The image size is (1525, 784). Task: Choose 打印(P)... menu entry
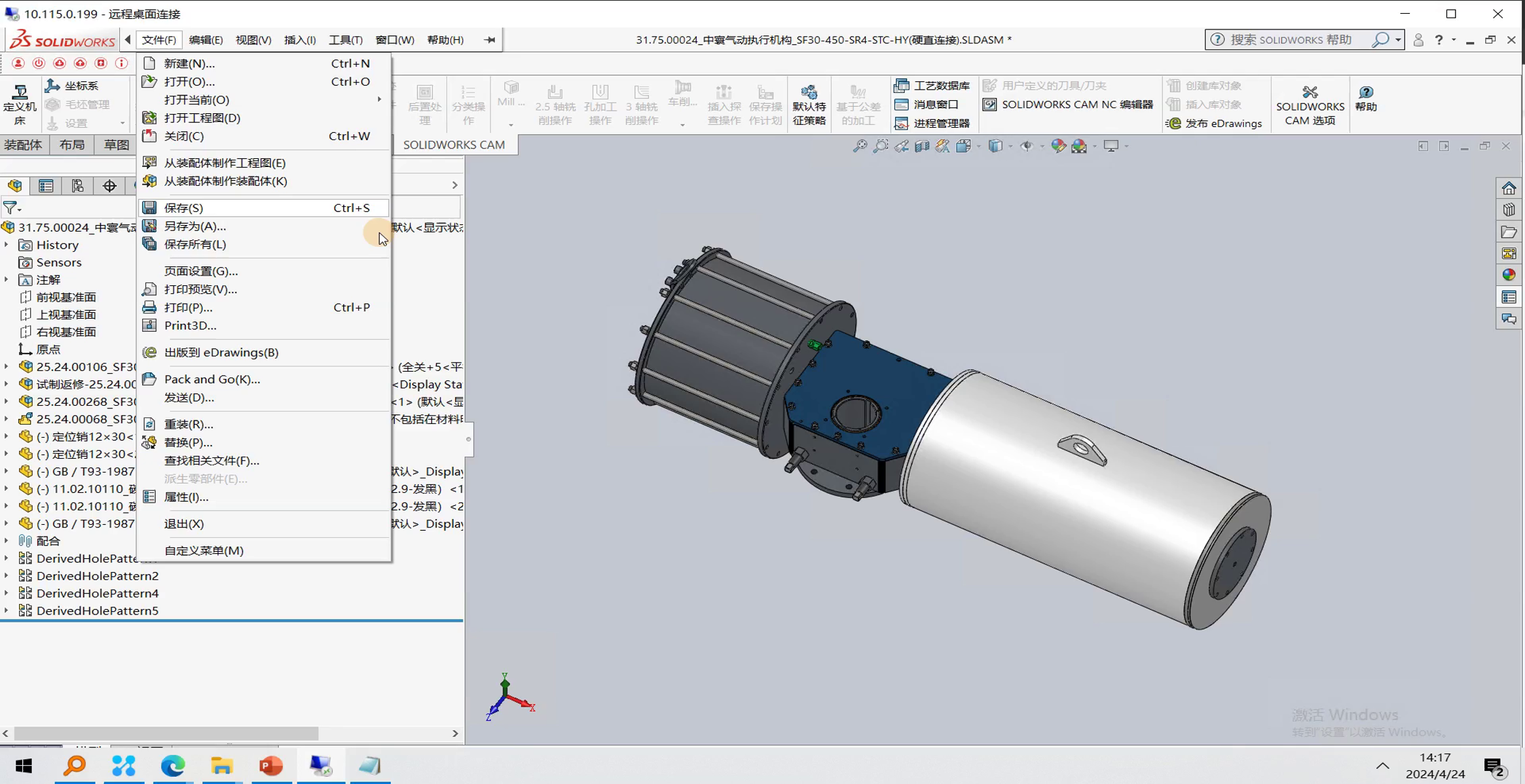264,307
